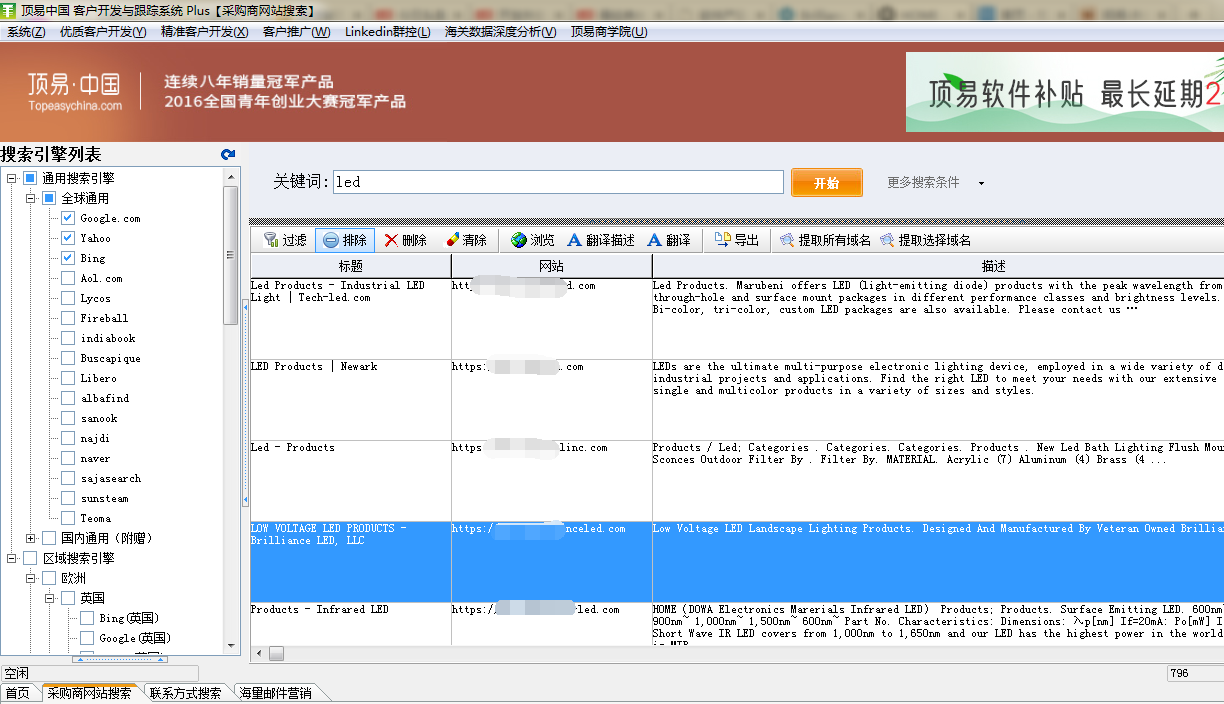
Task: Click the 关键词 keyword input field
Action: tap(558, 182)
